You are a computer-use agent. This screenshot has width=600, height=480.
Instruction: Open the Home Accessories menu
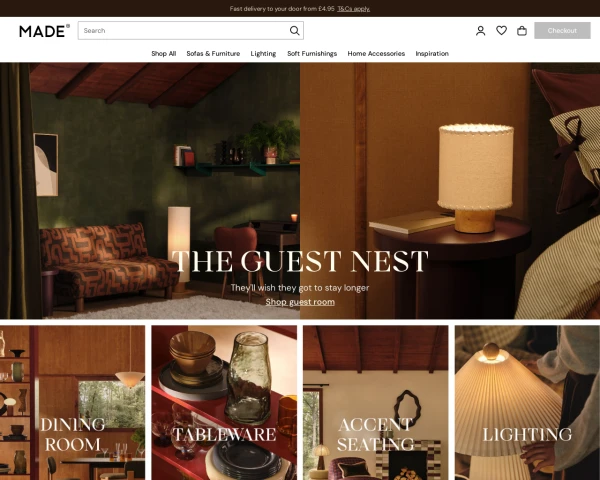tap(376, 54)
